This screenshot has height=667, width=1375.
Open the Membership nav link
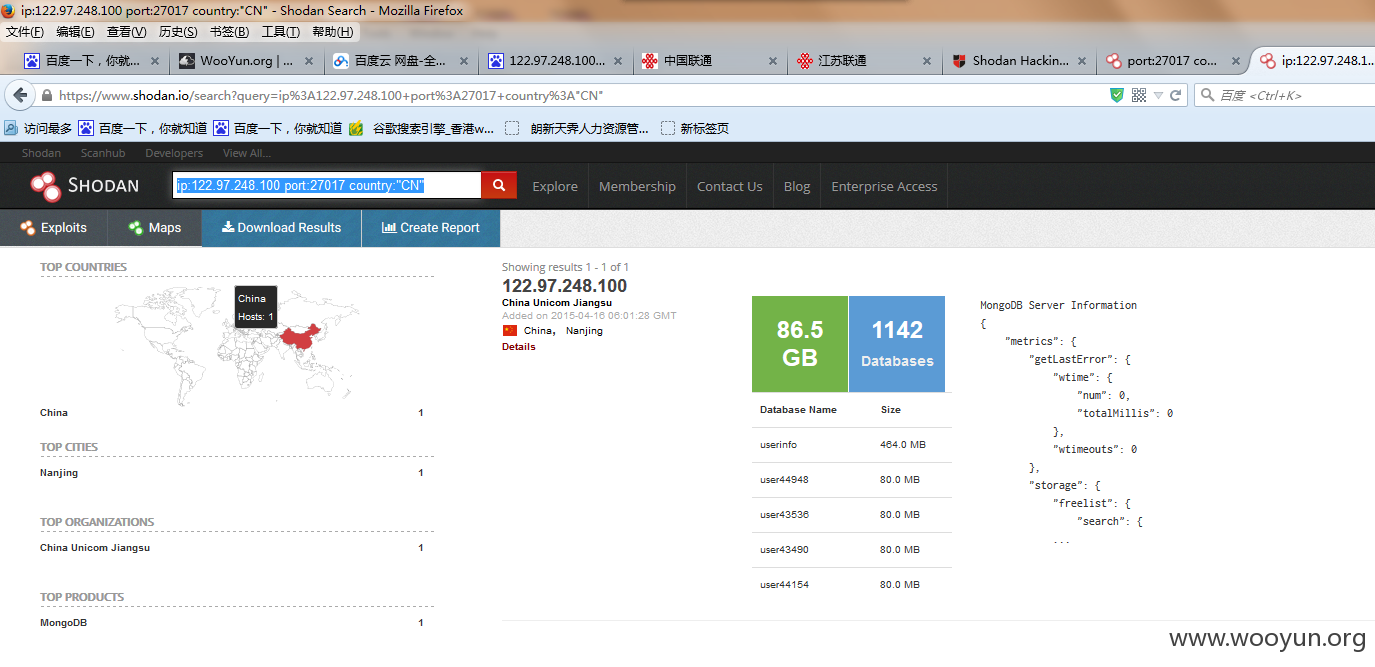pyautogui.click(x=637, y=186)
